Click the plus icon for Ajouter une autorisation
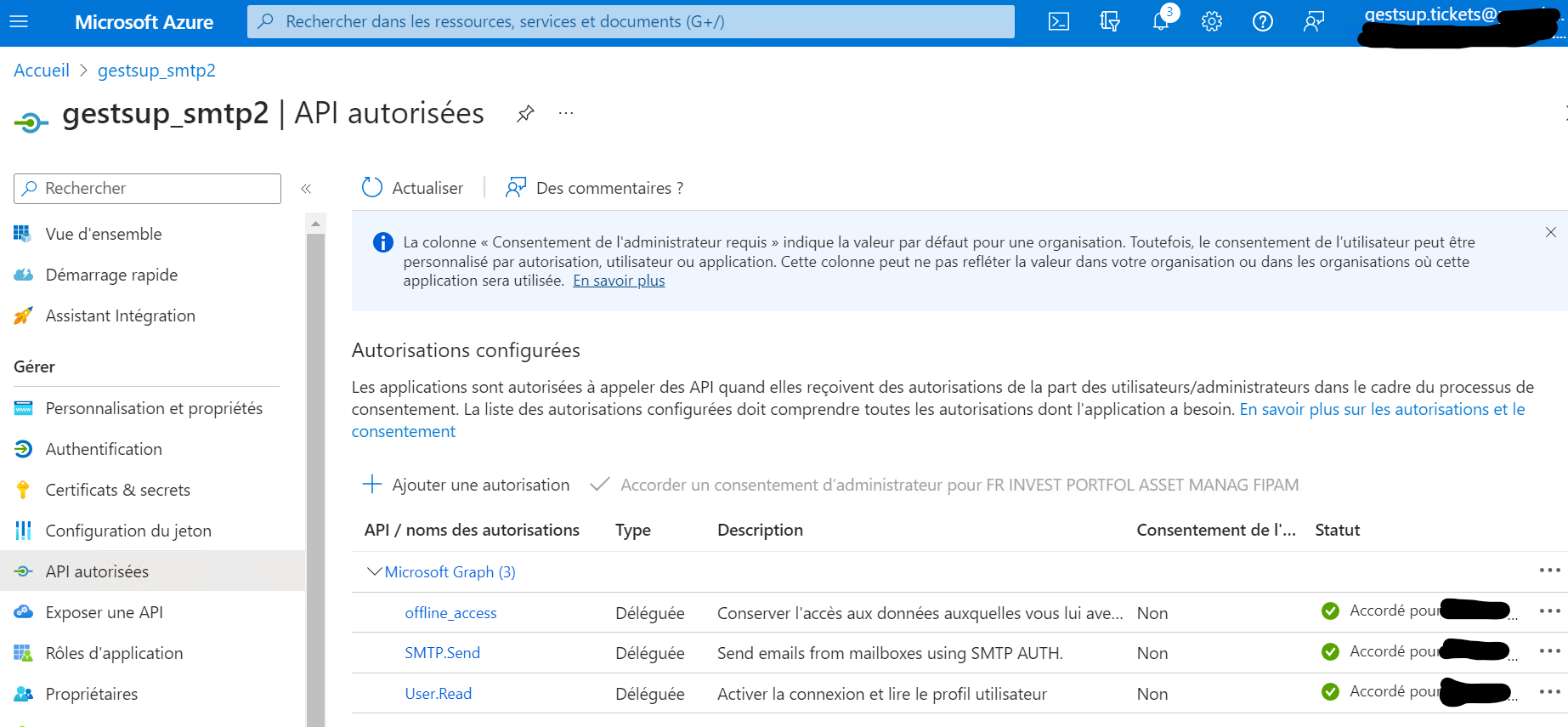 371,485
